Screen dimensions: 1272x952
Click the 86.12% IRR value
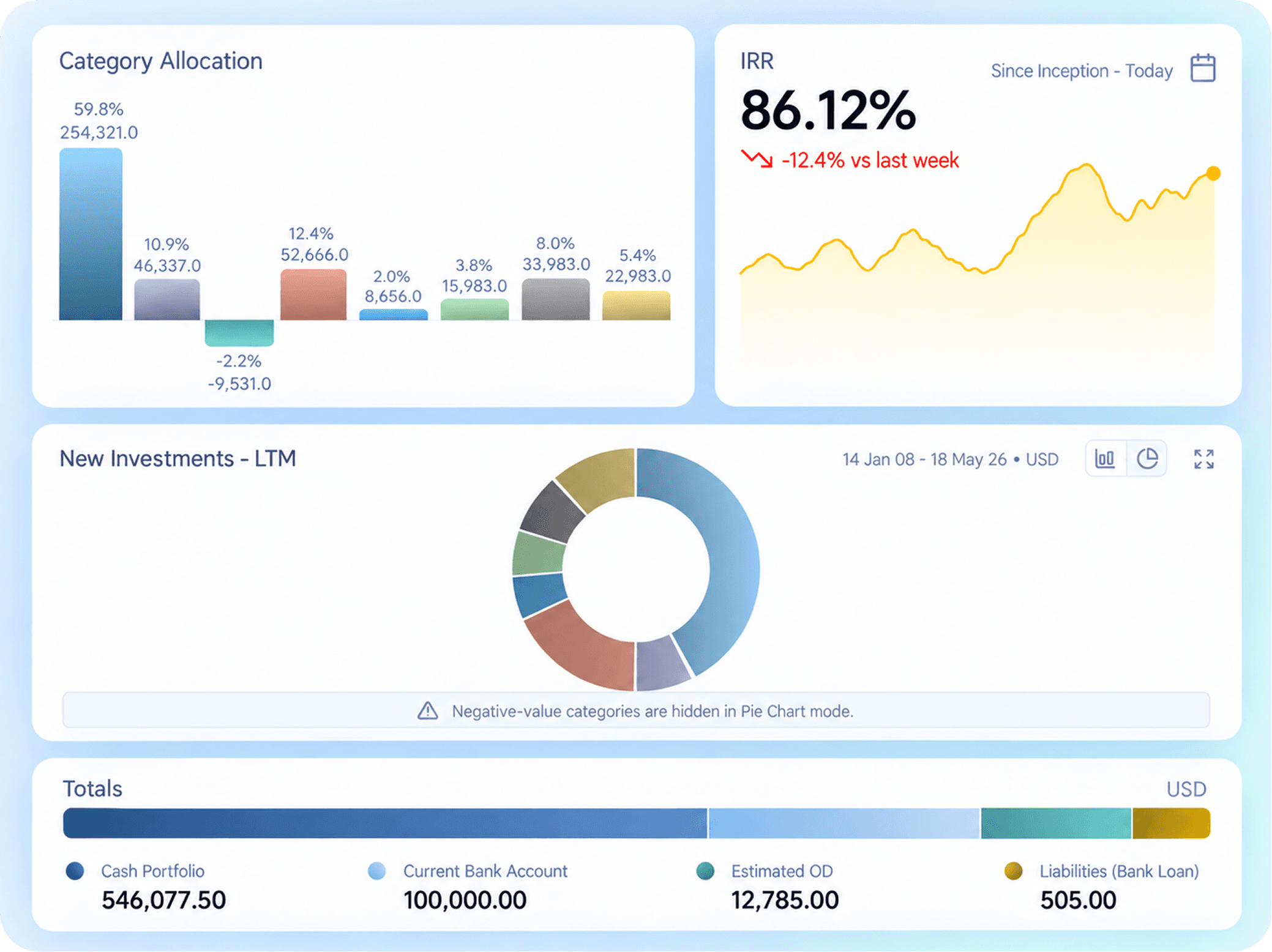coord(828,111)
